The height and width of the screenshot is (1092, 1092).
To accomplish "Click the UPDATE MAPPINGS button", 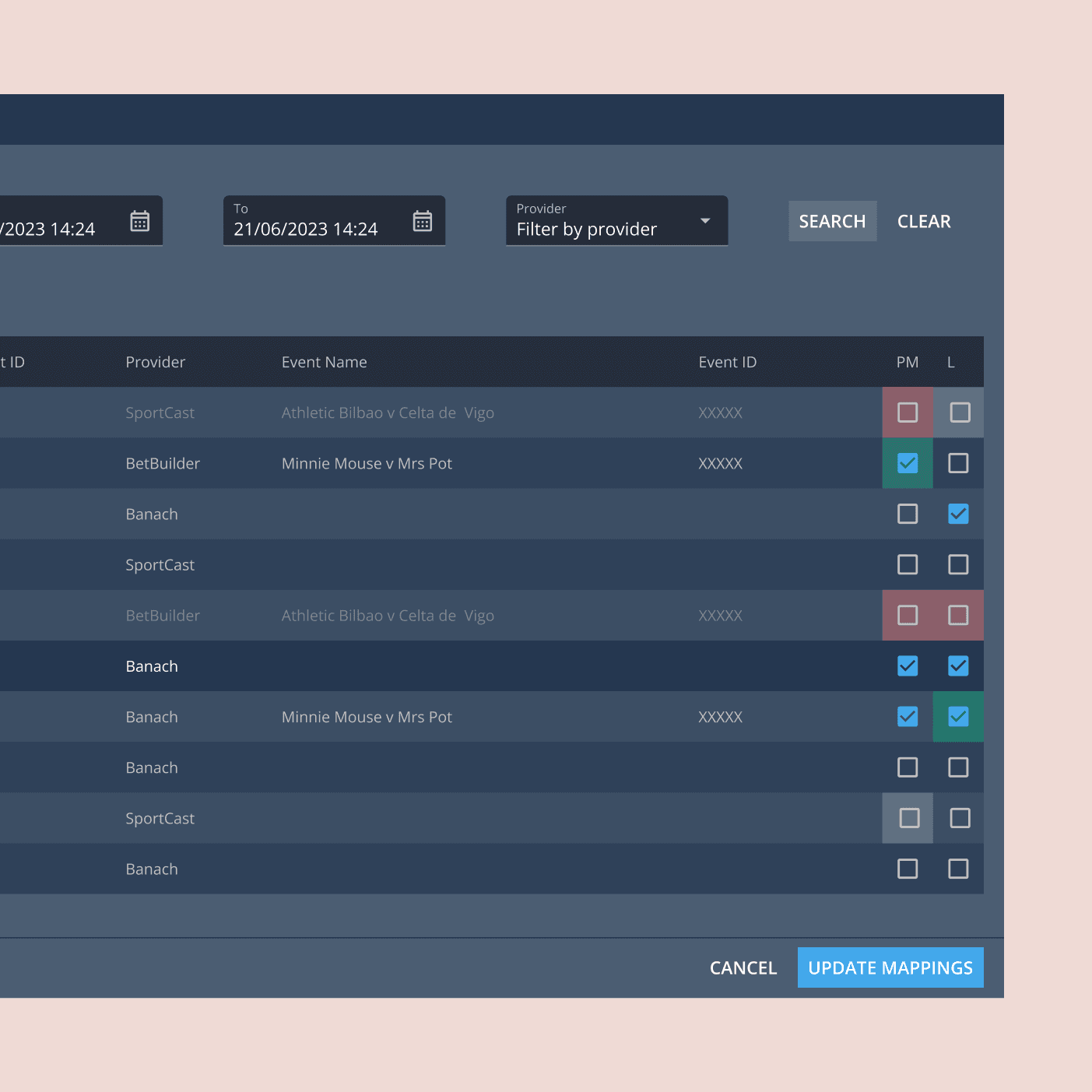I will (x=890, y=967).
